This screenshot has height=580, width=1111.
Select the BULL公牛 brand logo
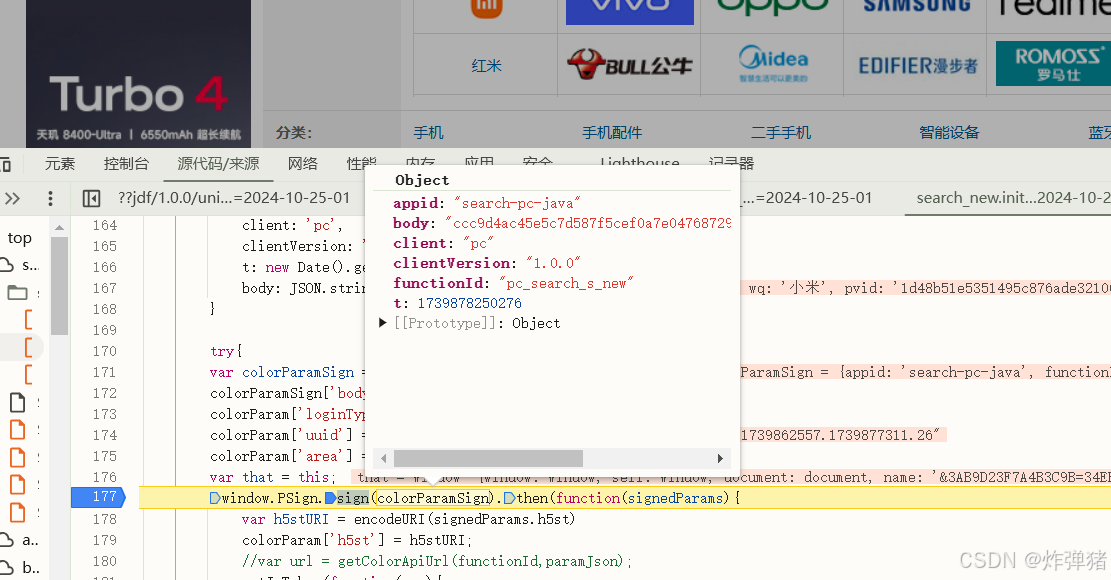coord(629,64)
